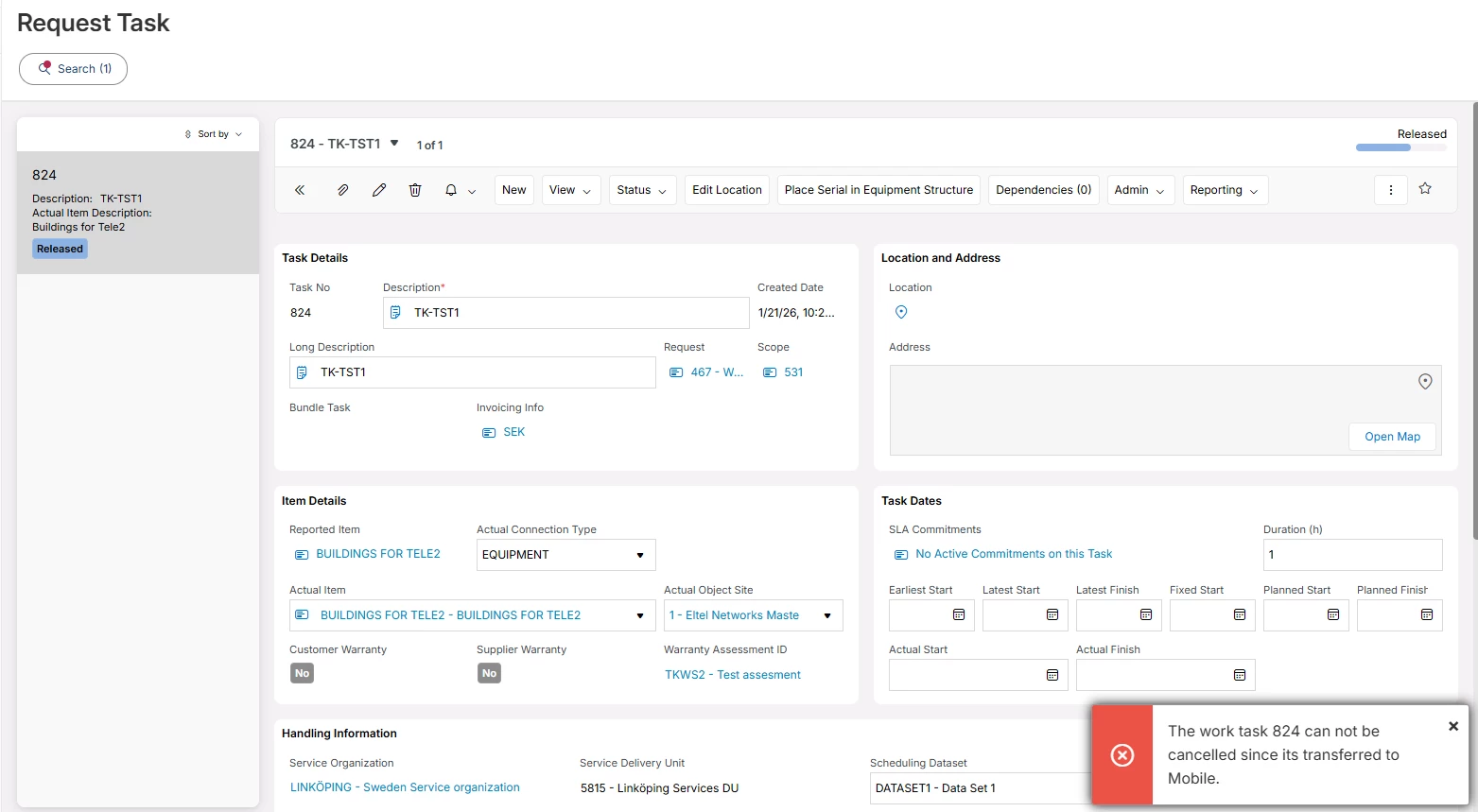Toggle the Supplier Warranty No switch
The image size is (1478, 812).
pos(489,673)
